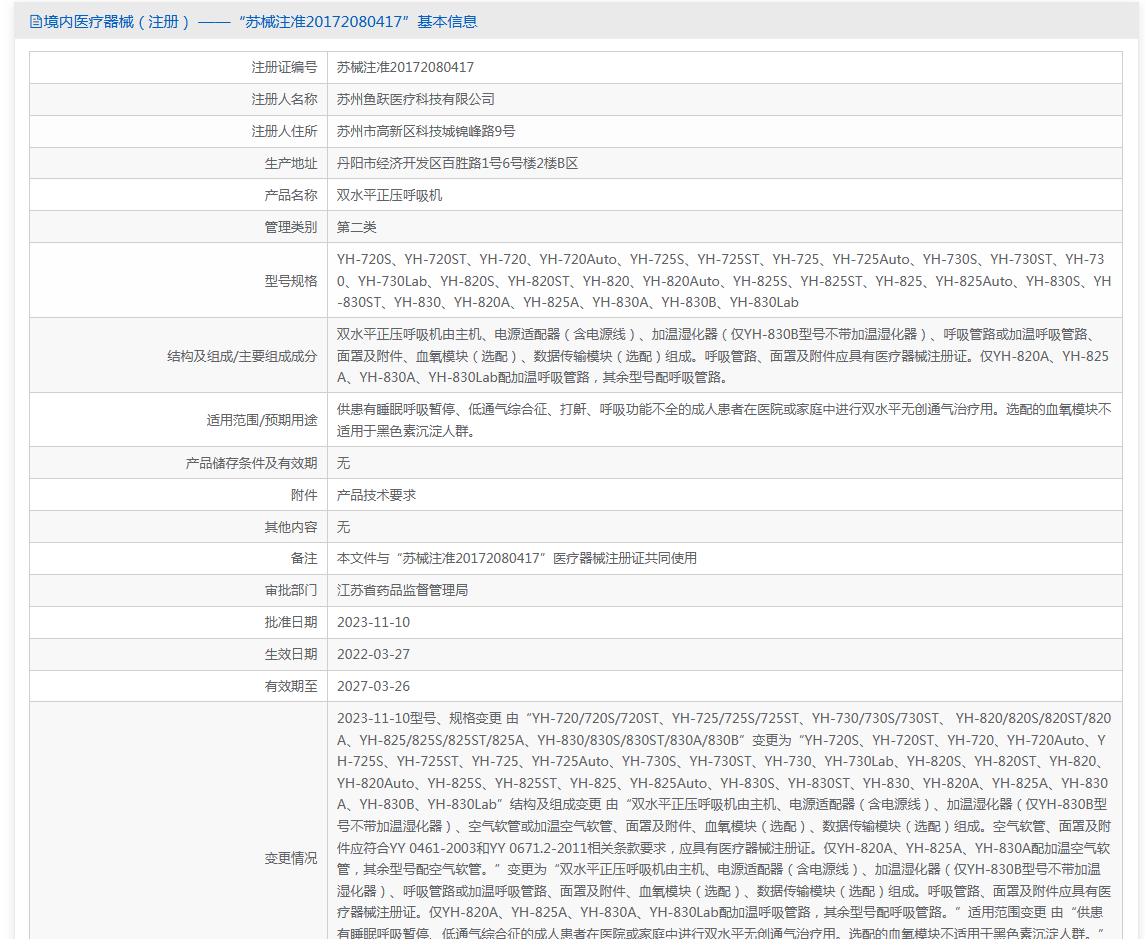Click the 管理类别 label
1145x939 pixels.
point(291,227)
